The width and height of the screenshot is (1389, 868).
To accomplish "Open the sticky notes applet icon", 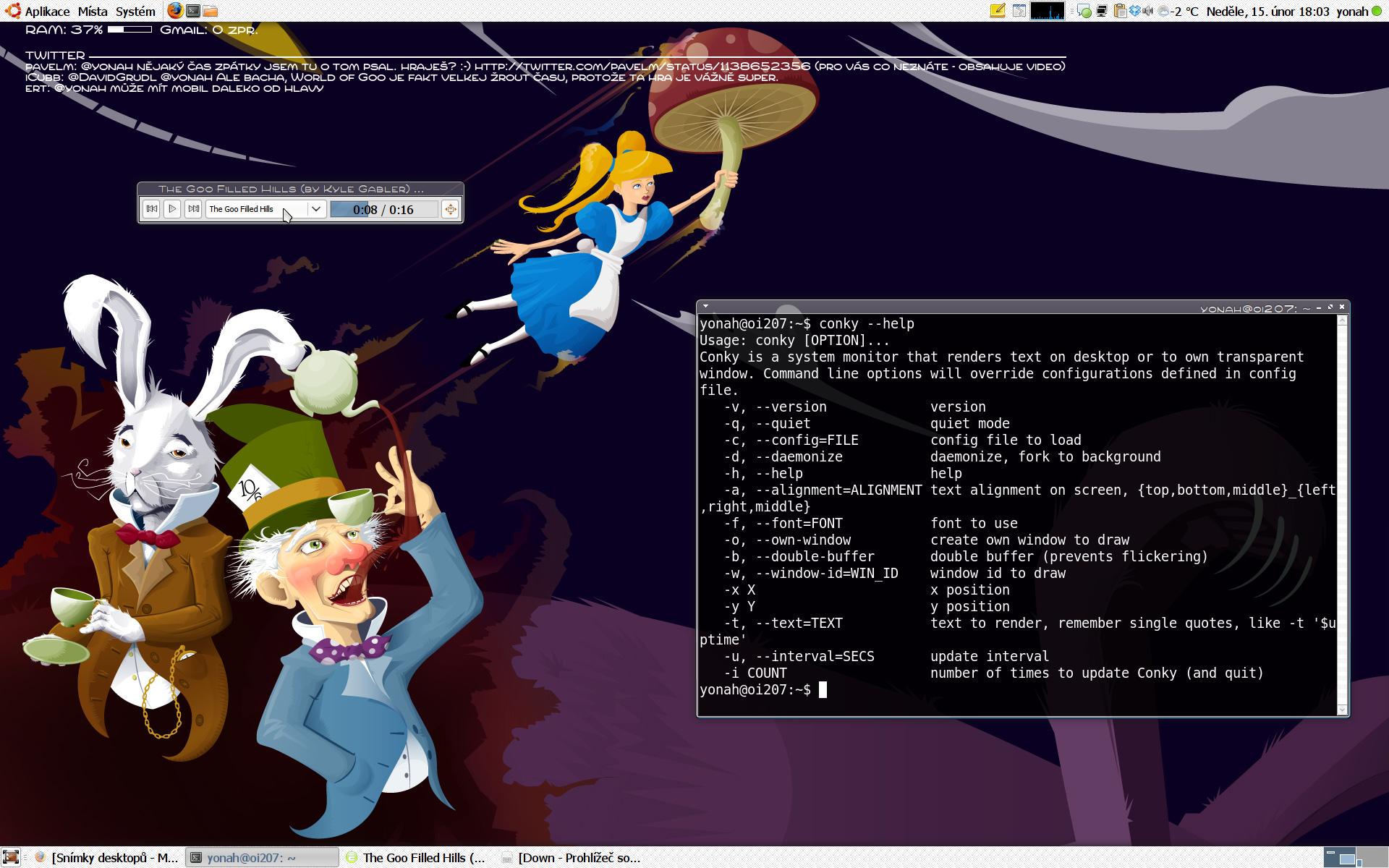I will [x=998, y=11].
